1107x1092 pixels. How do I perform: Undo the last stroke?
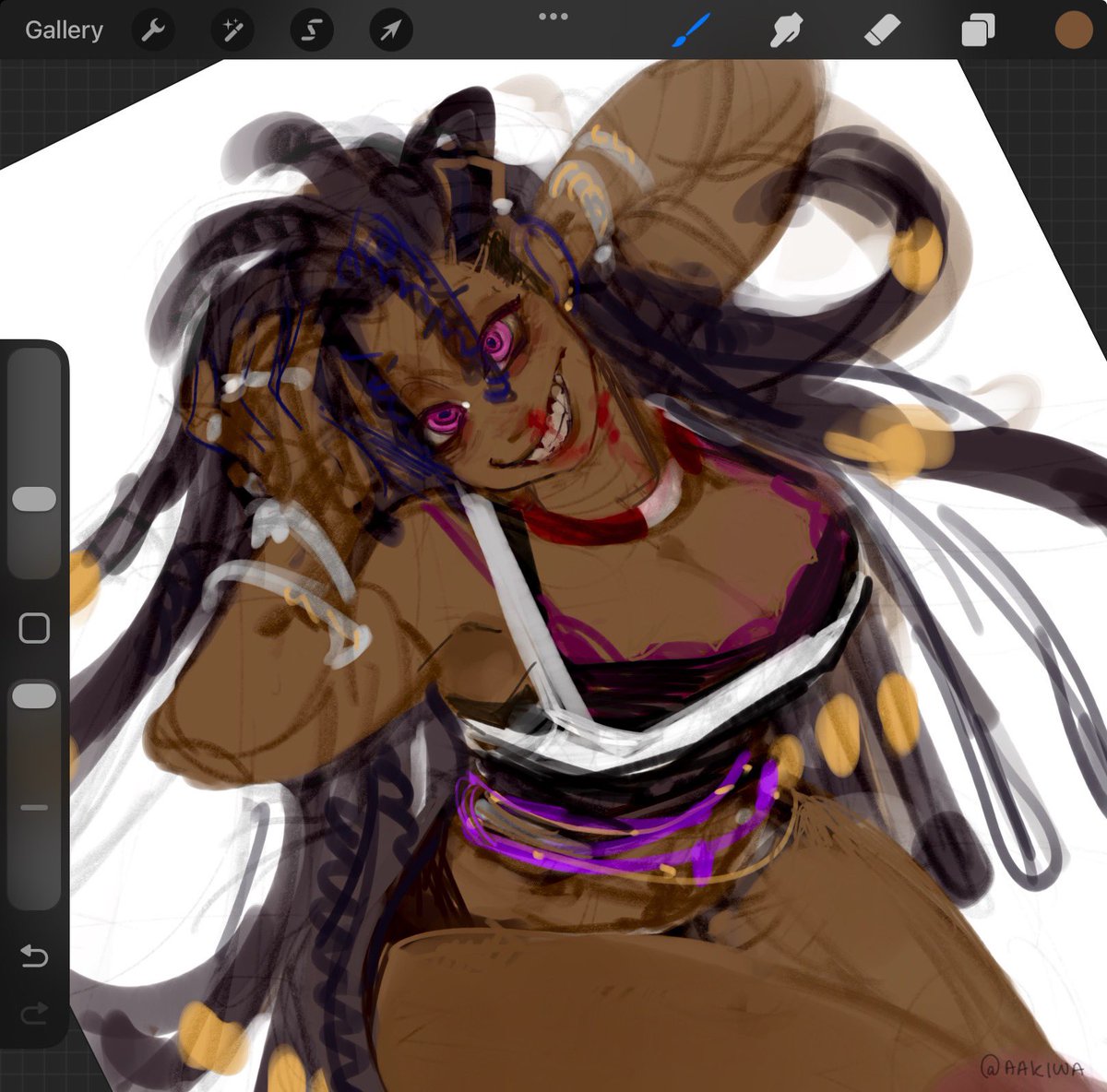coord(34,956)
